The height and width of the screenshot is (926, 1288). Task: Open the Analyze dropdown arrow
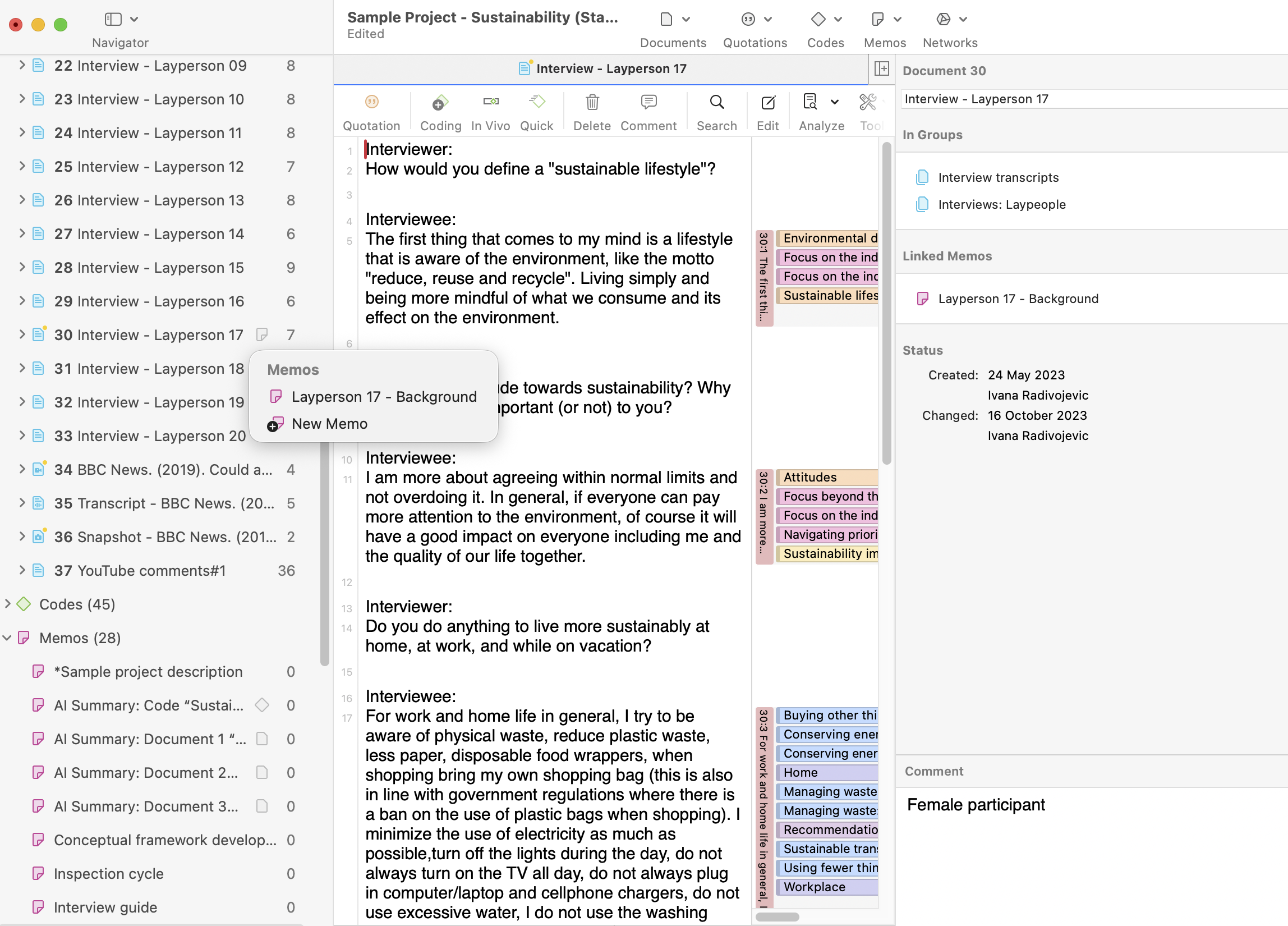click(x=834, y=103)
